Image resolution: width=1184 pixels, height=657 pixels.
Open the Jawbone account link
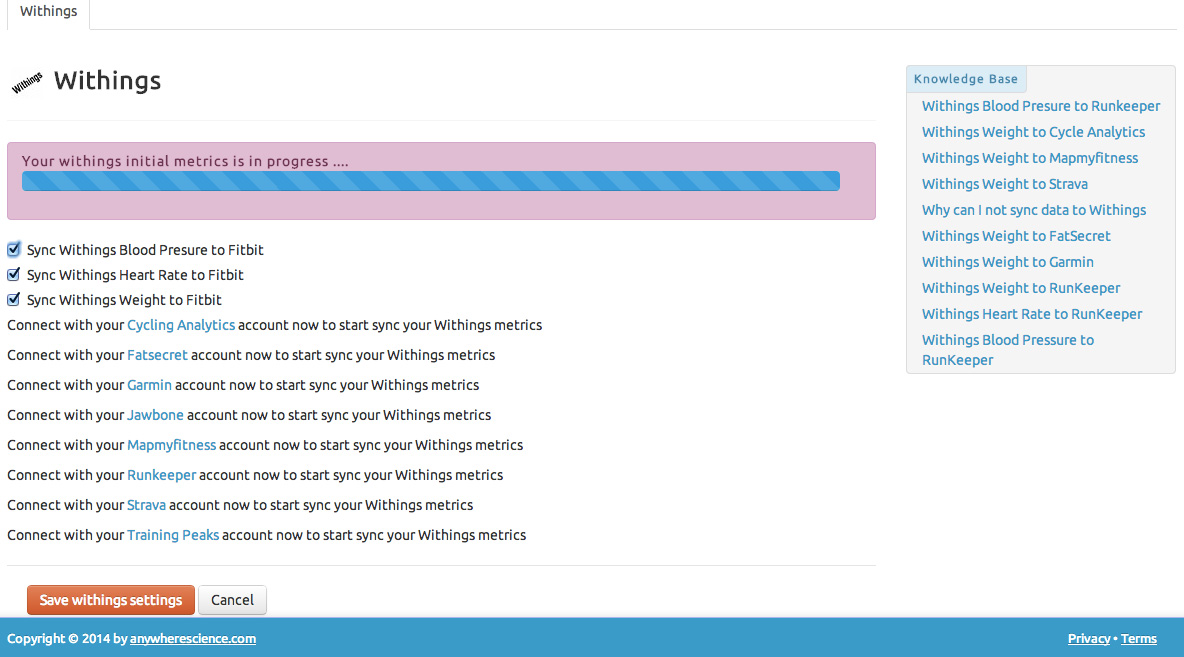(x=155, y=415)
